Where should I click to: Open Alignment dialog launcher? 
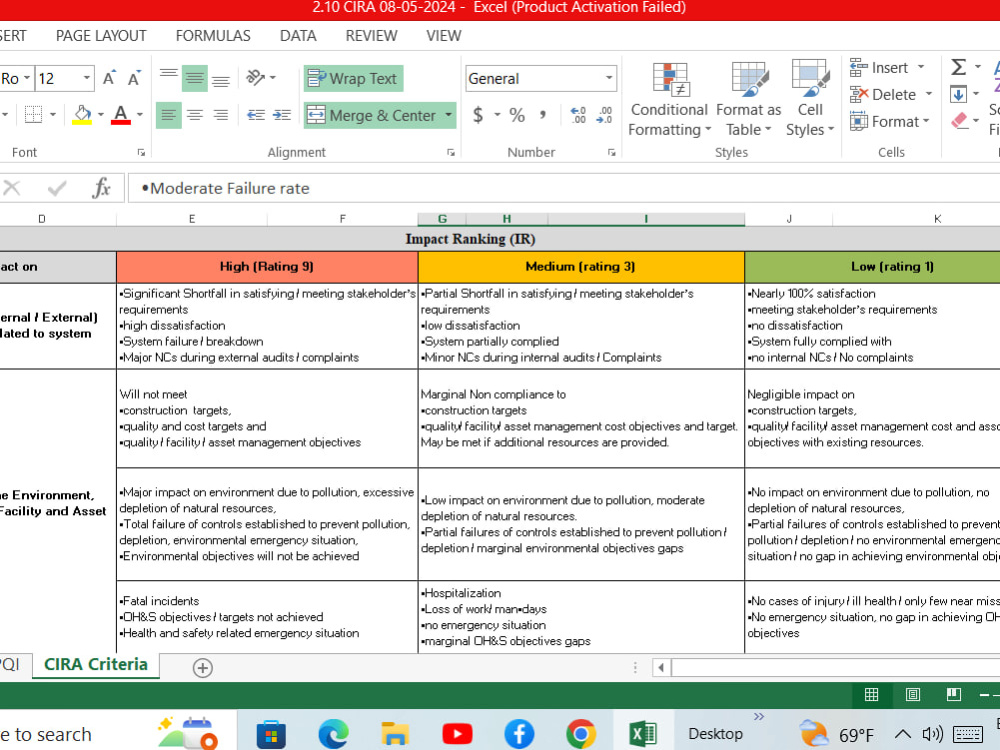click(x=451, y=152)
